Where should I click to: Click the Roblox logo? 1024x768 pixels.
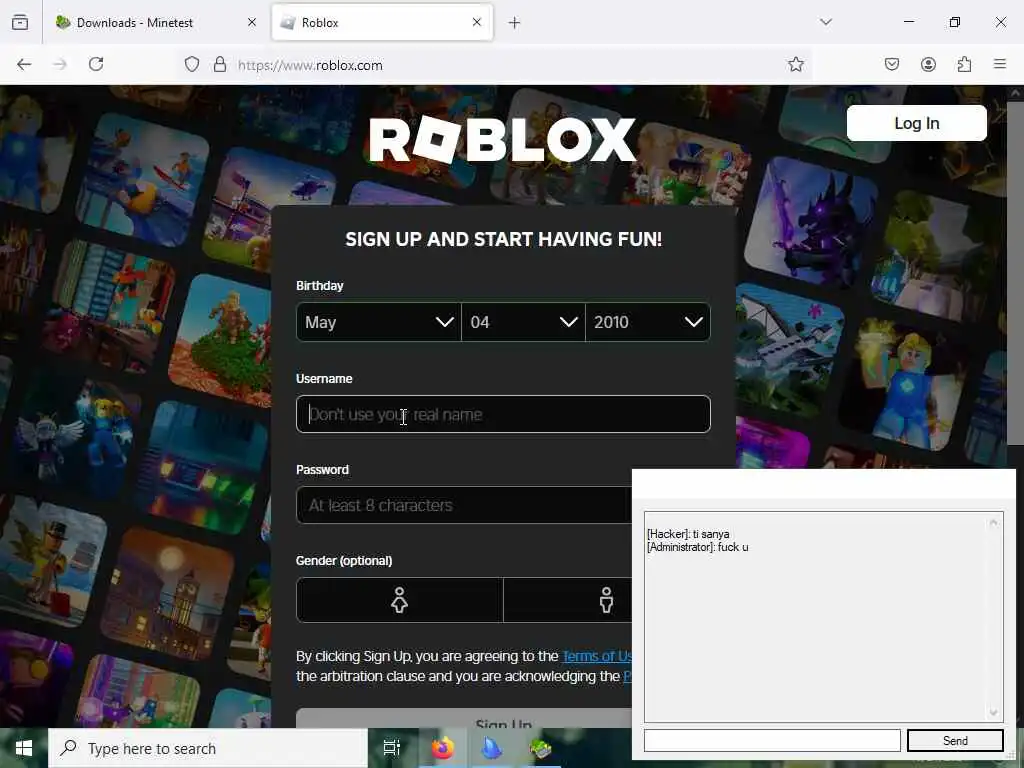coord(503,140)
